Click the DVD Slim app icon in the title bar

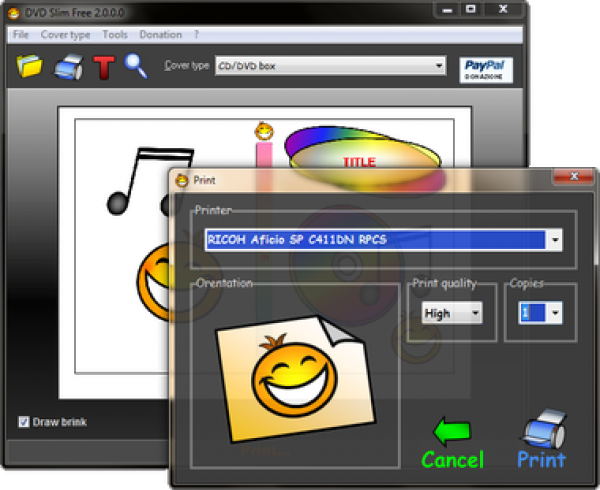14,13
